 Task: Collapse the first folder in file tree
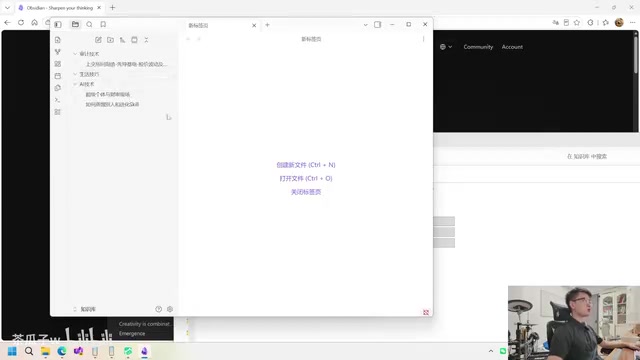click(75, 54)
